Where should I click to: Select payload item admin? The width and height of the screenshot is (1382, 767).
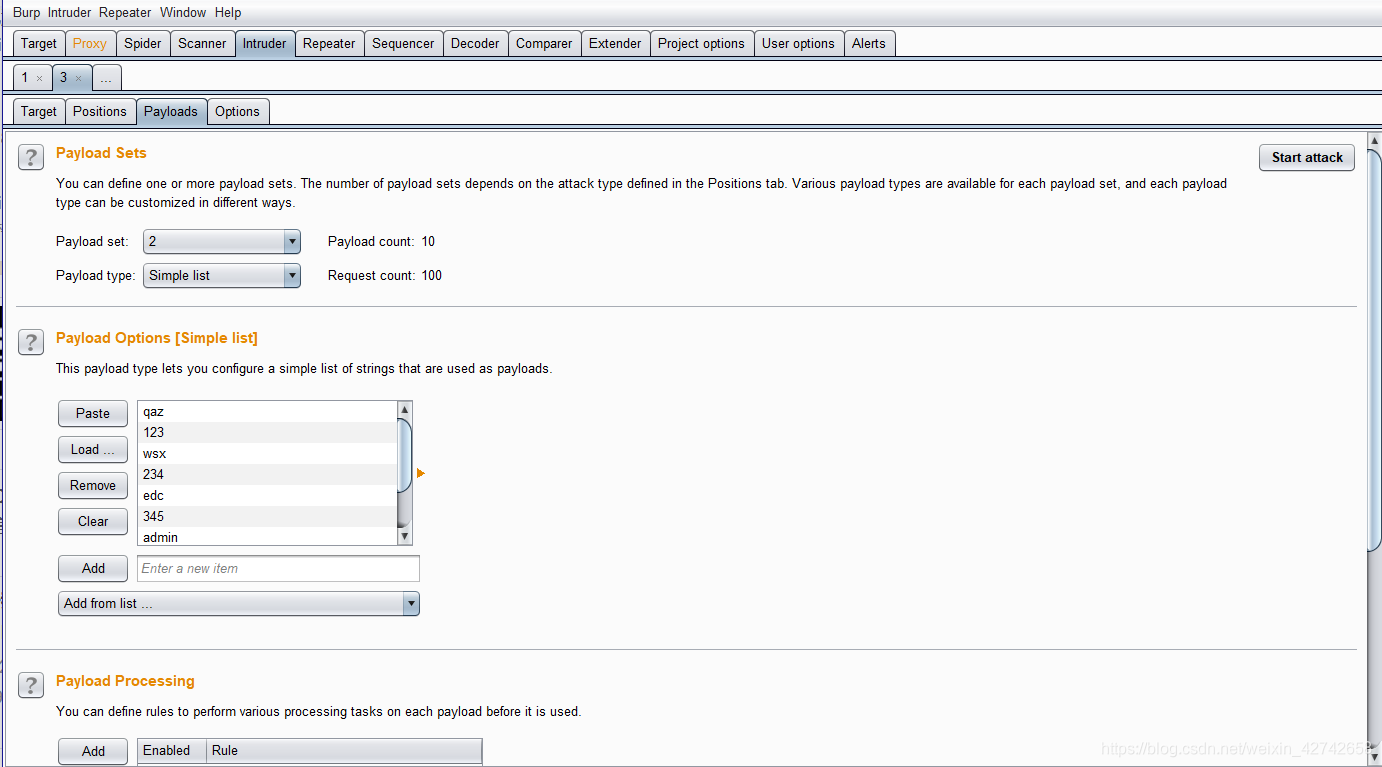click(x=267, y=537)
